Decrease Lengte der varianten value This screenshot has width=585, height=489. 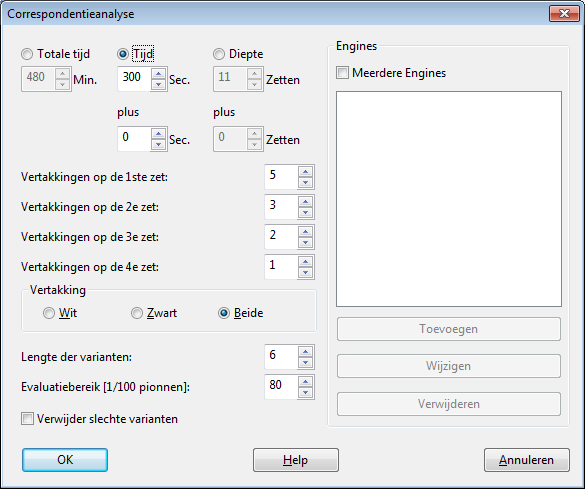pos(306,363)
